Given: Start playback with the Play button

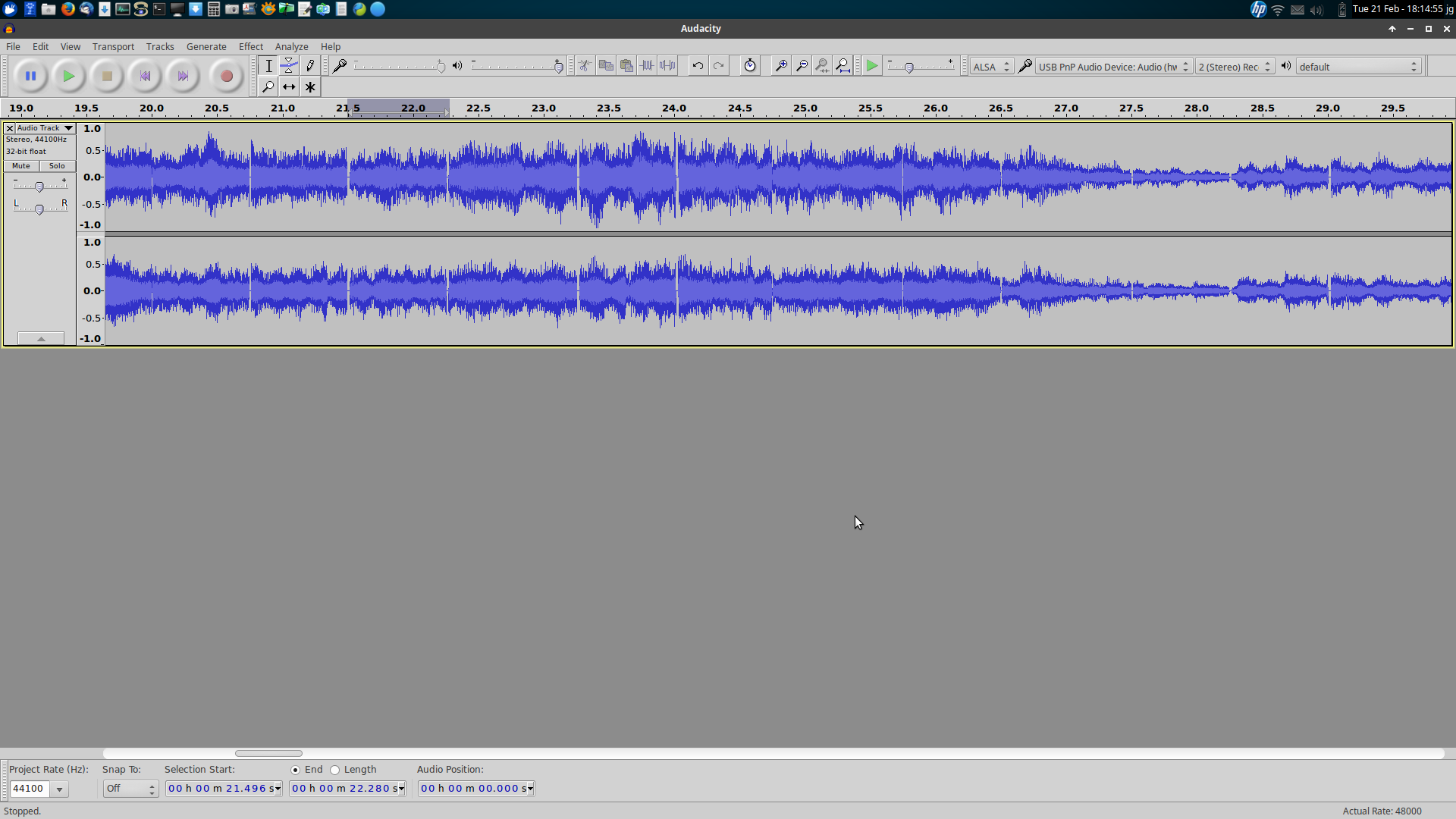Looking at the screenshot, I should (x=68, y=76).
